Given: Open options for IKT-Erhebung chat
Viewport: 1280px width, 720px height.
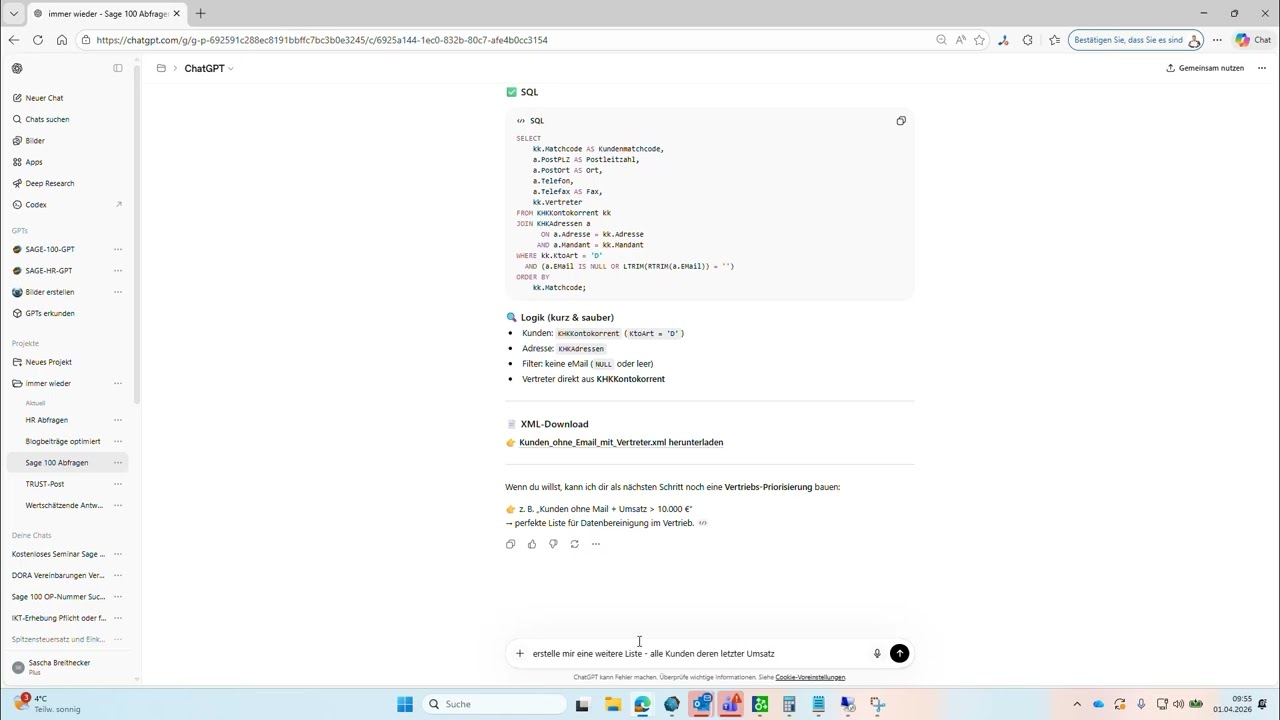Looking at the screenshot, I should pyautogui.click(x=118, y=618).
